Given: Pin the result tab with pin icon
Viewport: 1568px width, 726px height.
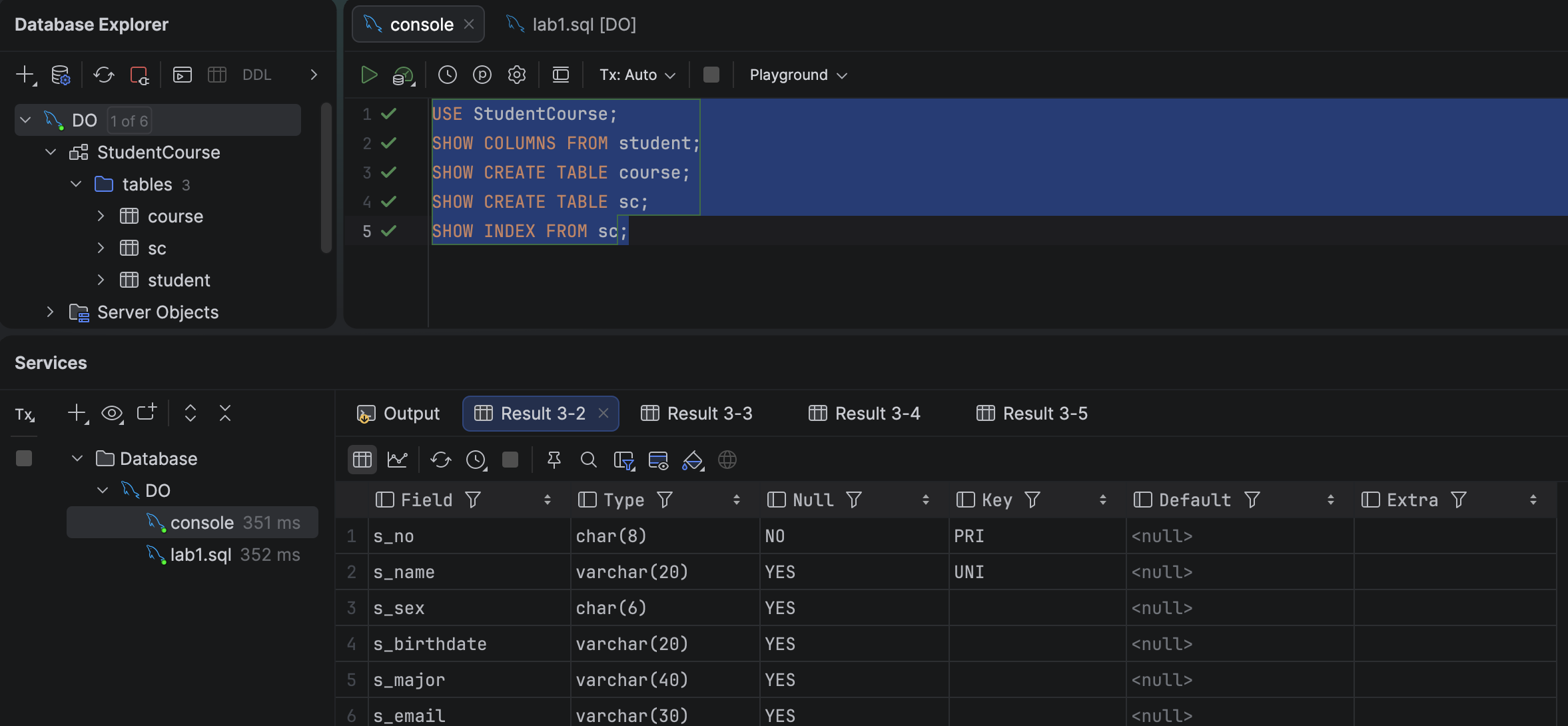Looking at the screenshot, I should 554,460.
